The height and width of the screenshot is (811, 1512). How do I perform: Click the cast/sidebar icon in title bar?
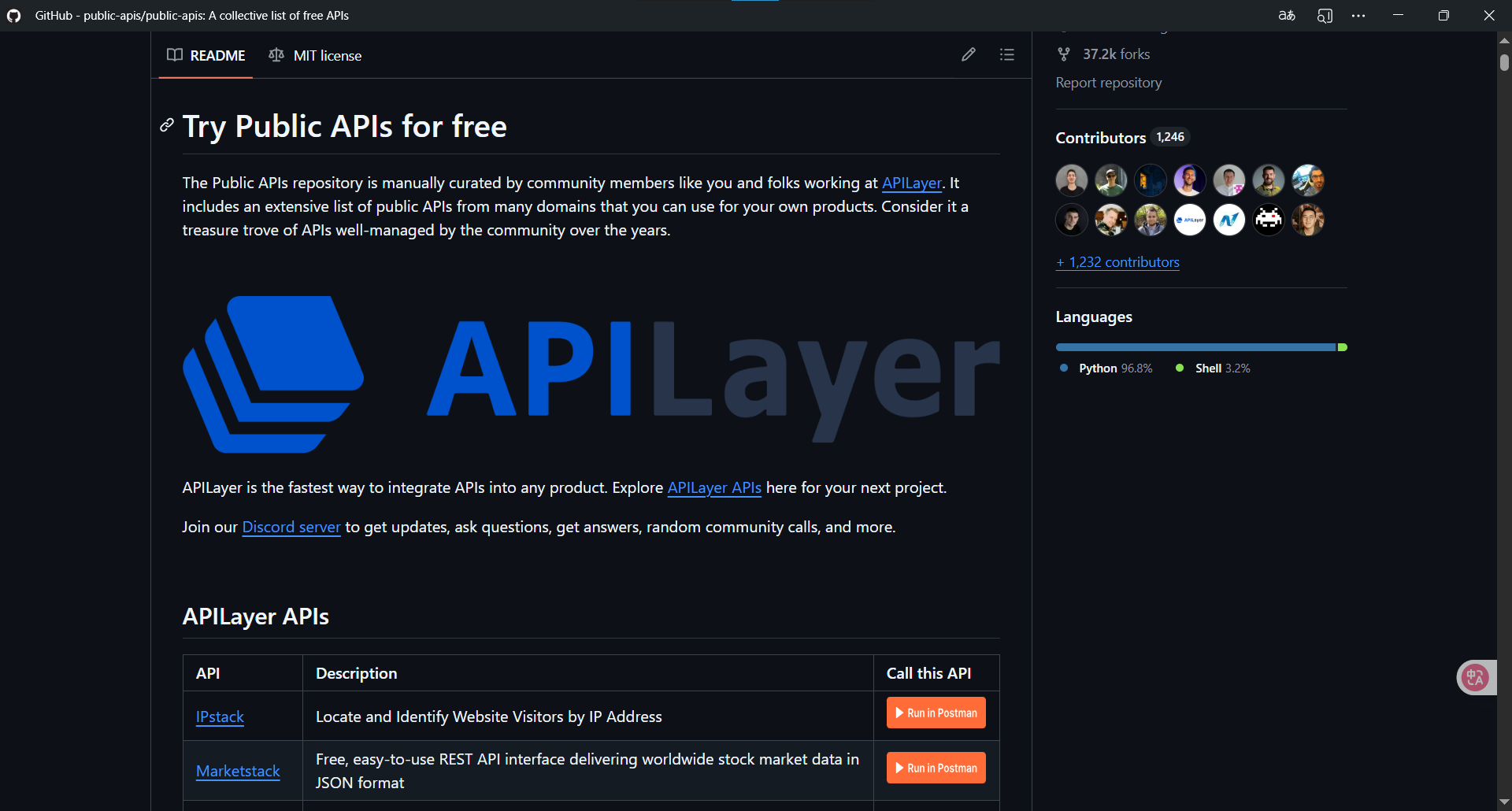click(x=1325, y=16)
